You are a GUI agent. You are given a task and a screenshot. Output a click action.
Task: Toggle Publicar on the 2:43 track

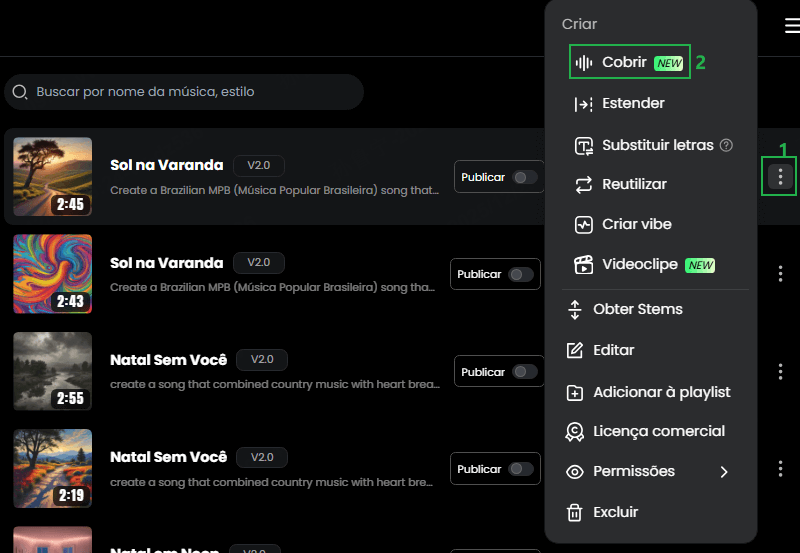pyautogui.click(x=520, y=274)
